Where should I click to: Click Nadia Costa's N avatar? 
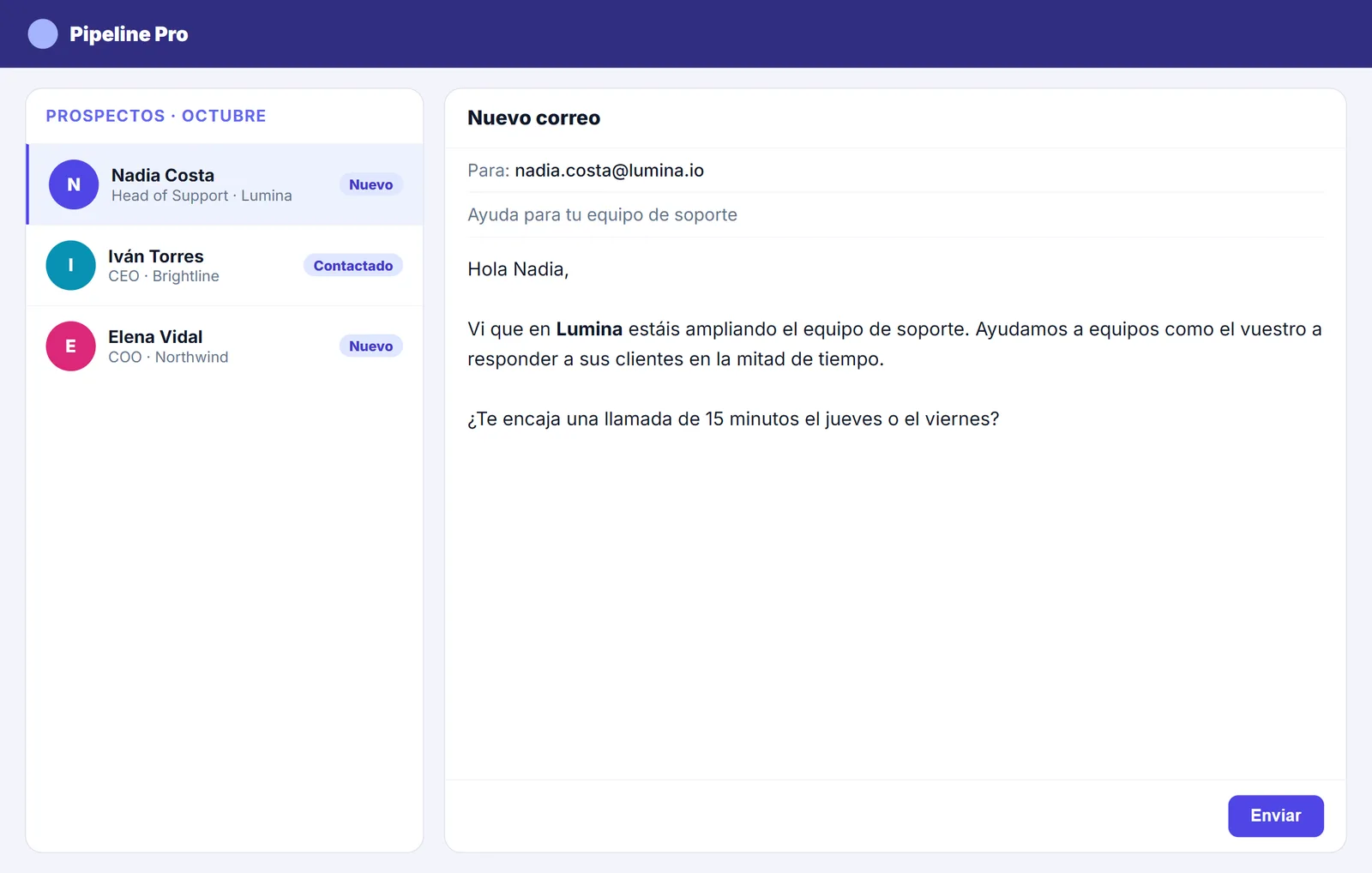pyautogui.click(x=74, y=184)
